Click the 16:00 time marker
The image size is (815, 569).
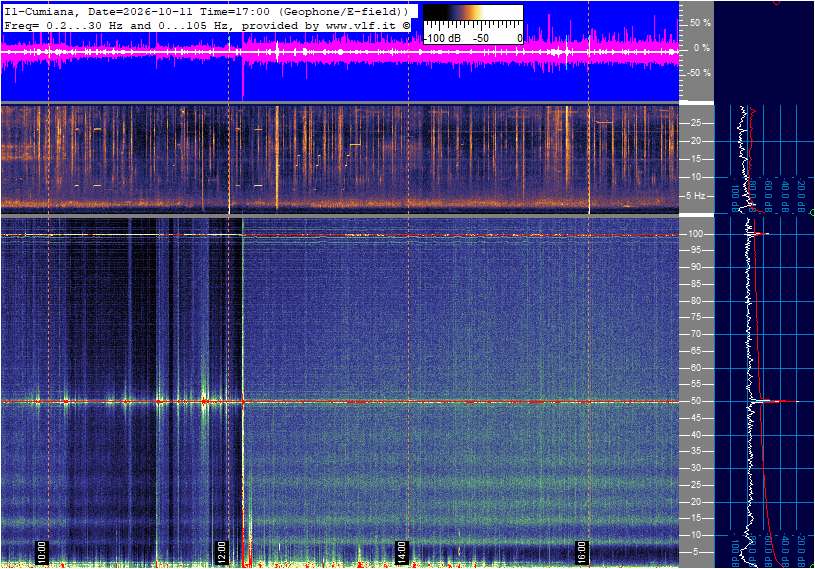[581, 552]
